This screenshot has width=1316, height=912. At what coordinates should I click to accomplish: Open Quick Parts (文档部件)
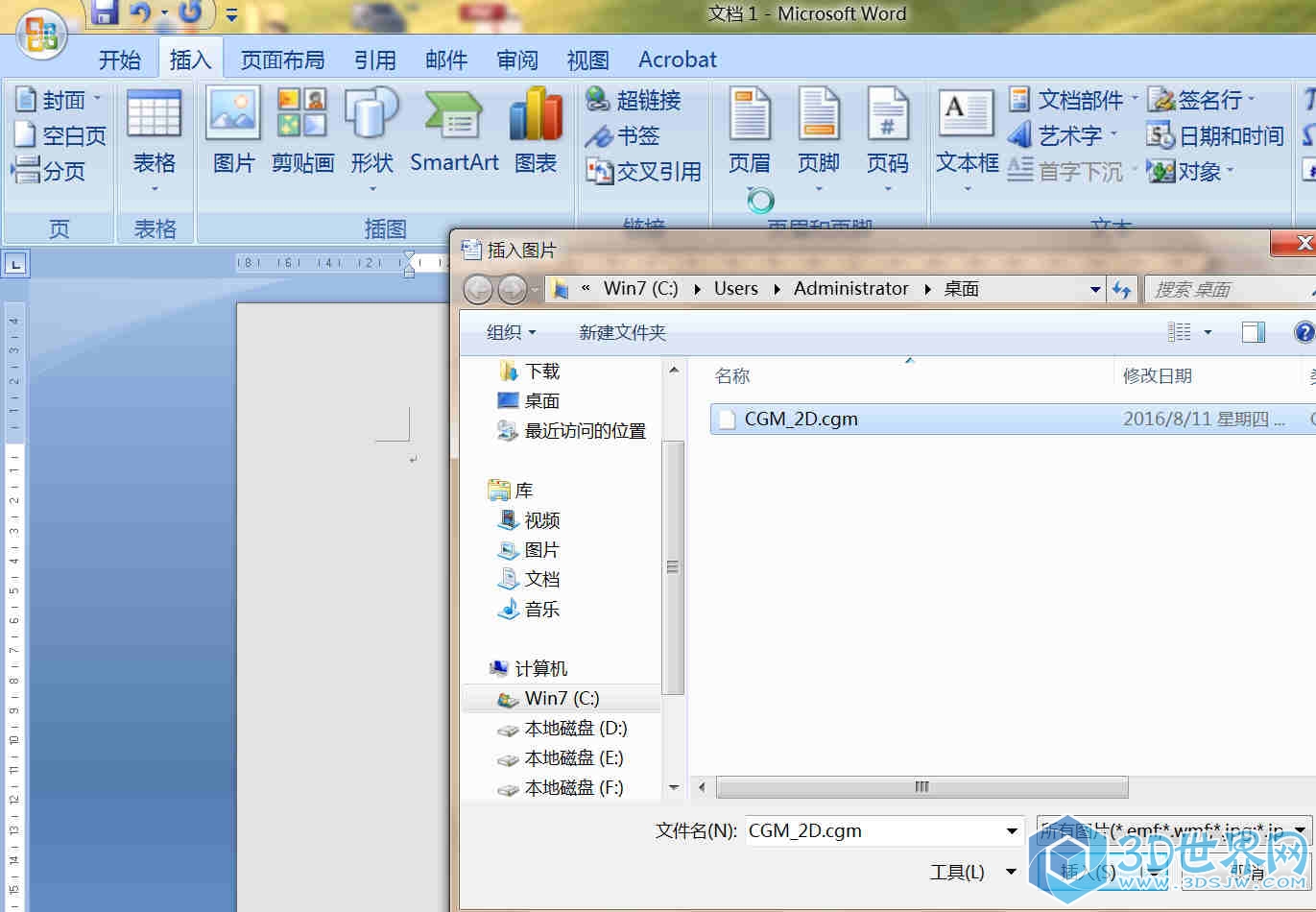click(1072, 100)
